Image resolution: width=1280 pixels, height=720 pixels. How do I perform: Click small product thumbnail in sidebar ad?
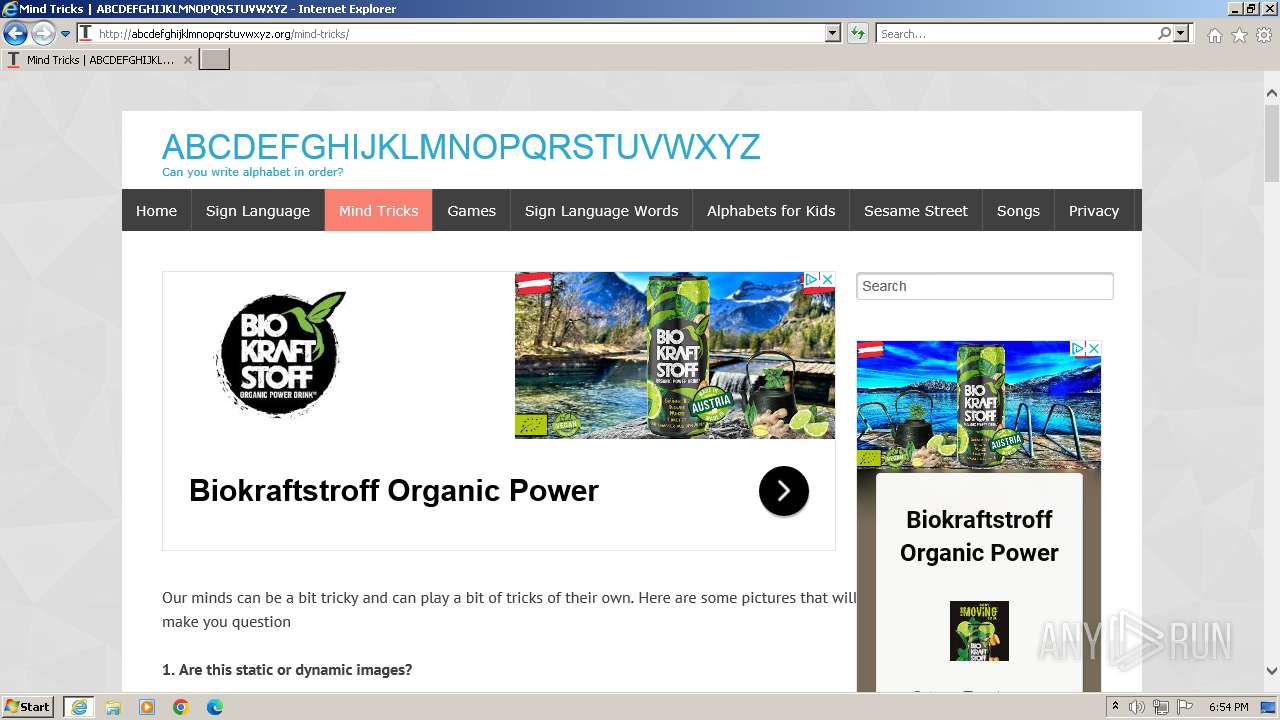click(x=979, y=631)
